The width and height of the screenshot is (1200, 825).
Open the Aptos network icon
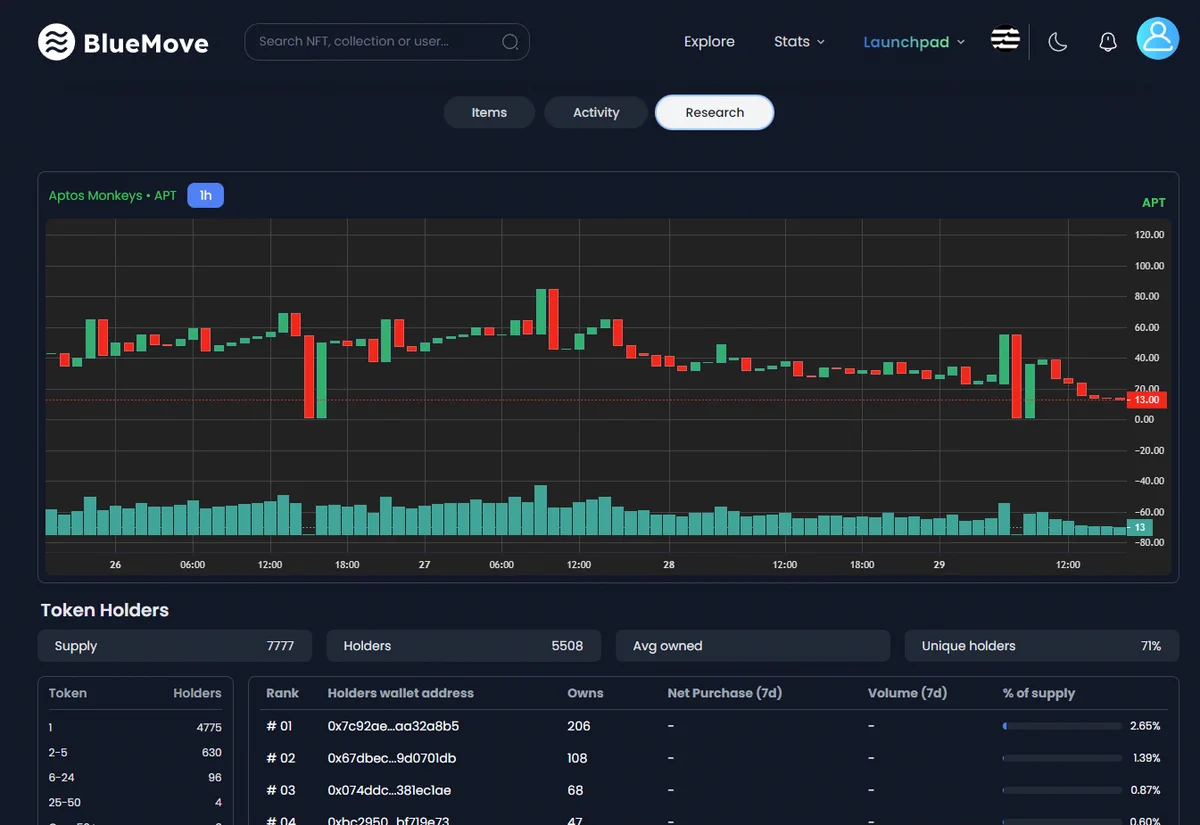[1005, 39]
